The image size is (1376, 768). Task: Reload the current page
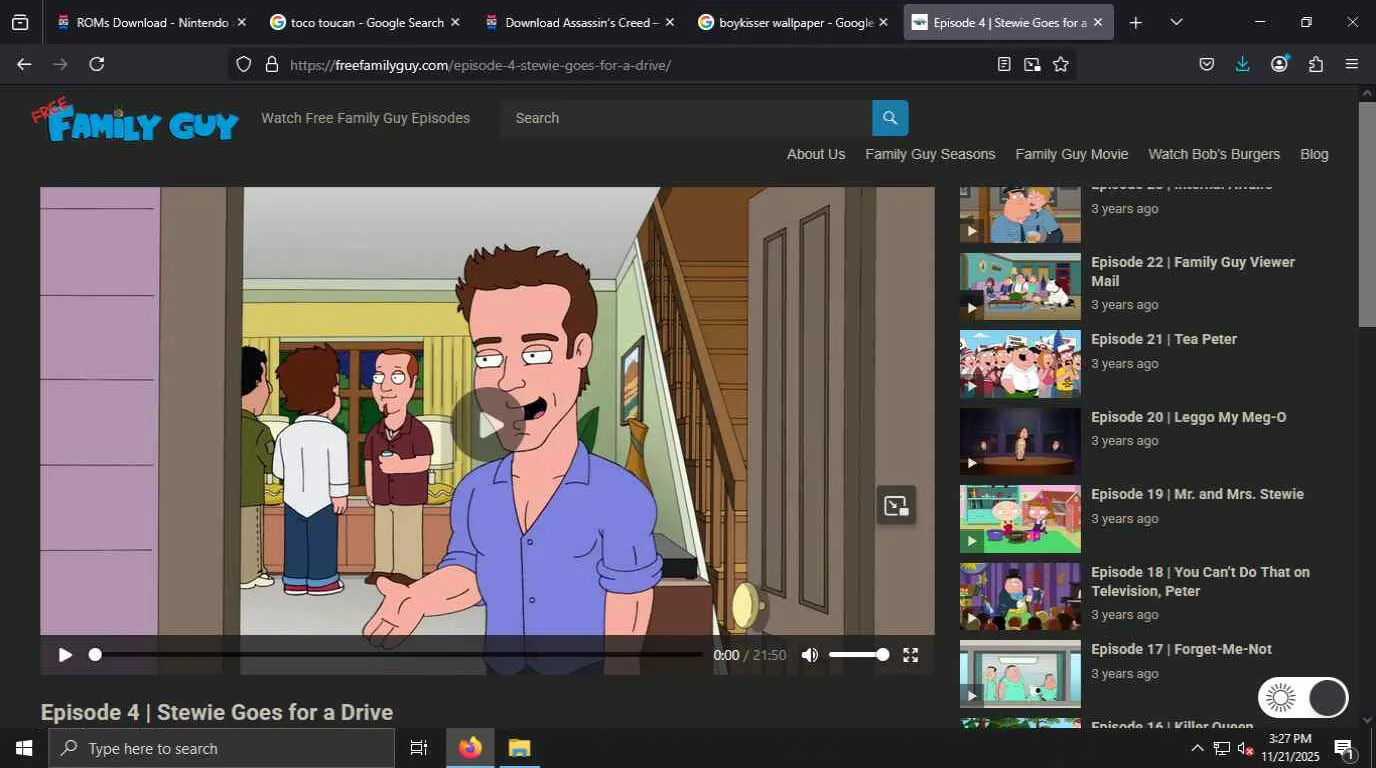pos(97,64)
